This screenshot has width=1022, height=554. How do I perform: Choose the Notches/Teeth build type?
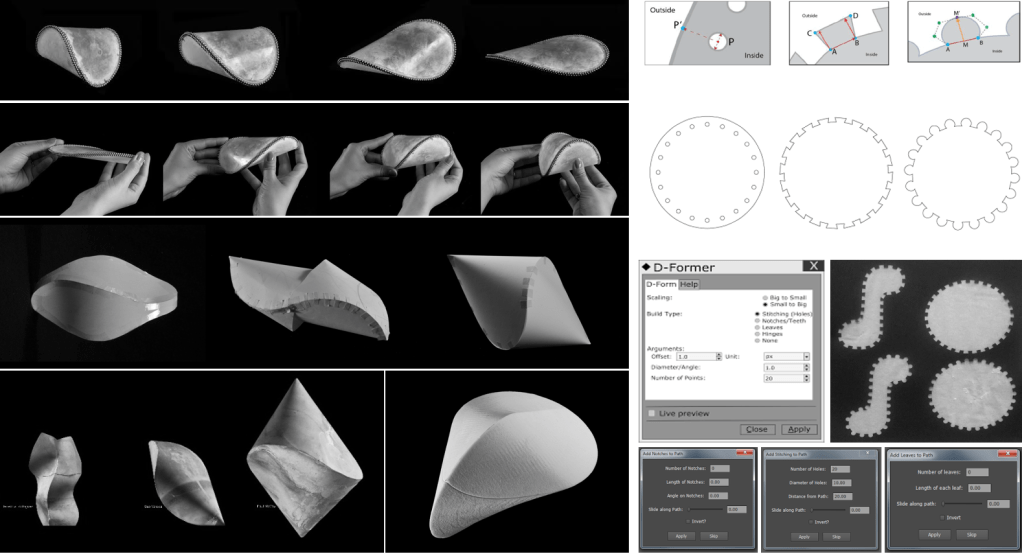point(756,320)
